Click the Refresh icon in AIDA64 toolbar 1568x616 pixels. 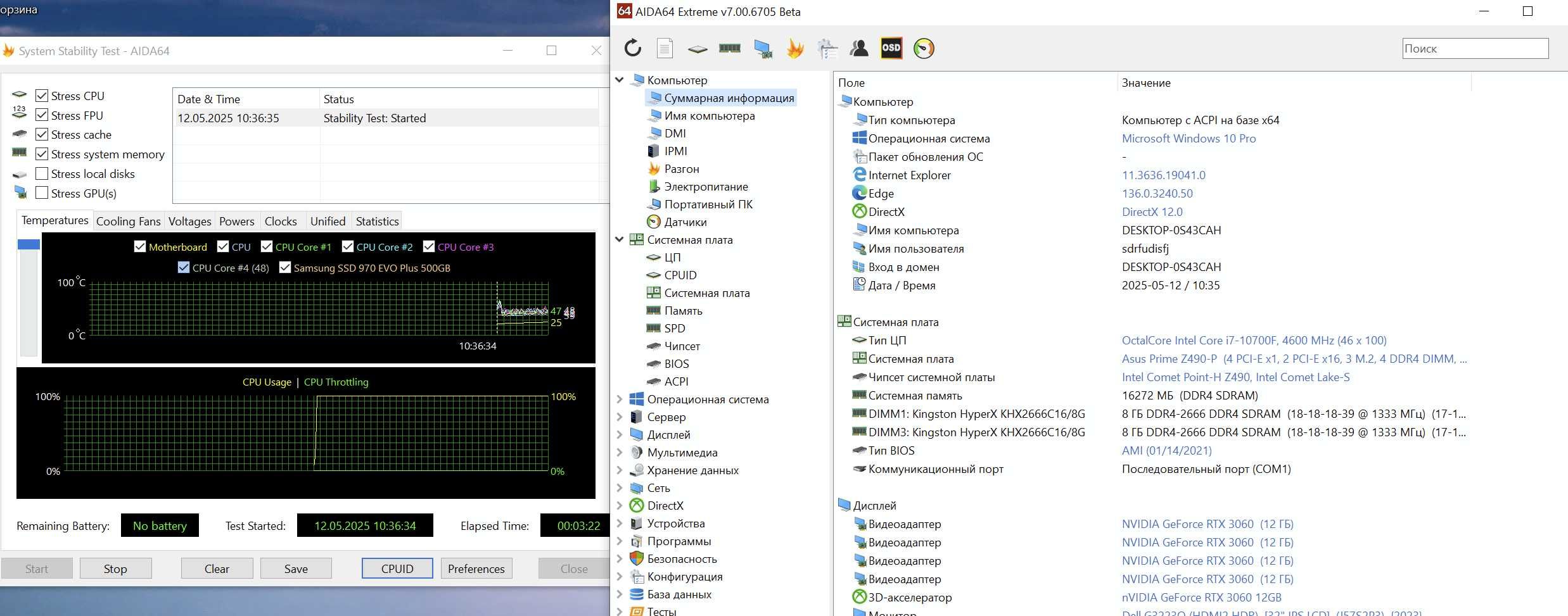[x=632, y=49]
